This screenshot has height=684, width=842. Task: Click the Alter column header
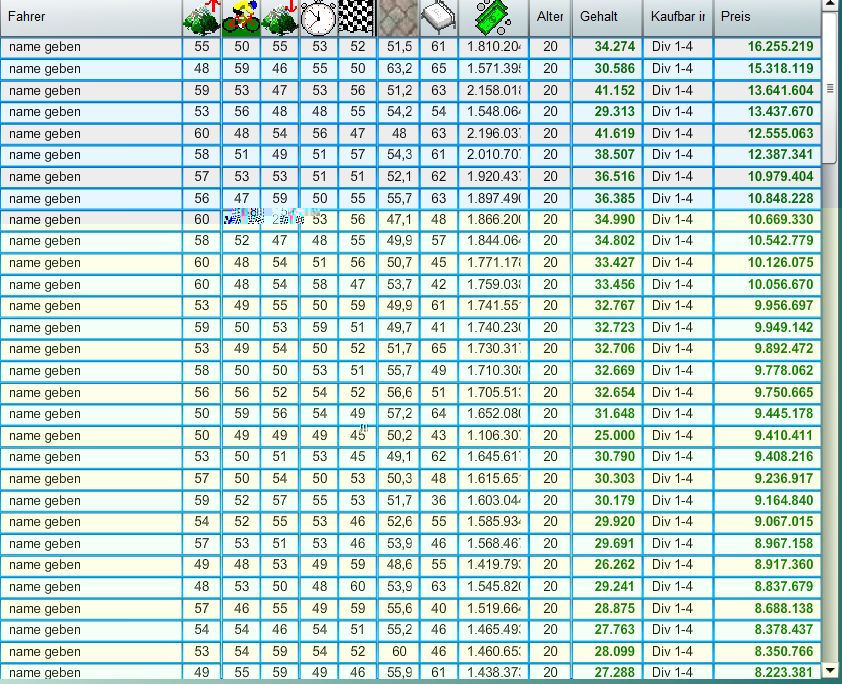tap(550, 17)
